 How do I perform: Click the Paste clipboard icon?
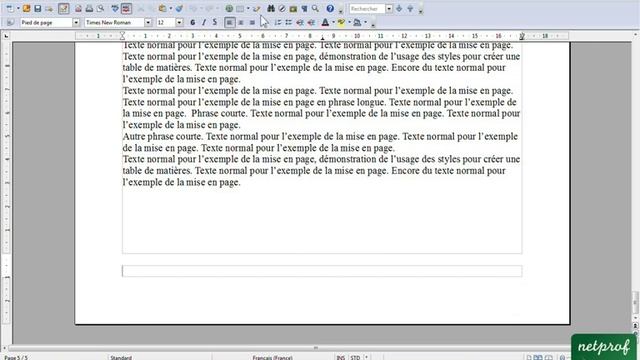[x=162, y=9]
